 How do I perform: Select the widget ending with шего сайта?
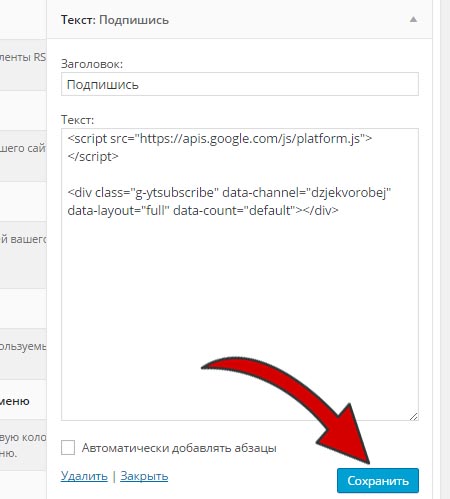pyautogui.click(x=23, y=156)
